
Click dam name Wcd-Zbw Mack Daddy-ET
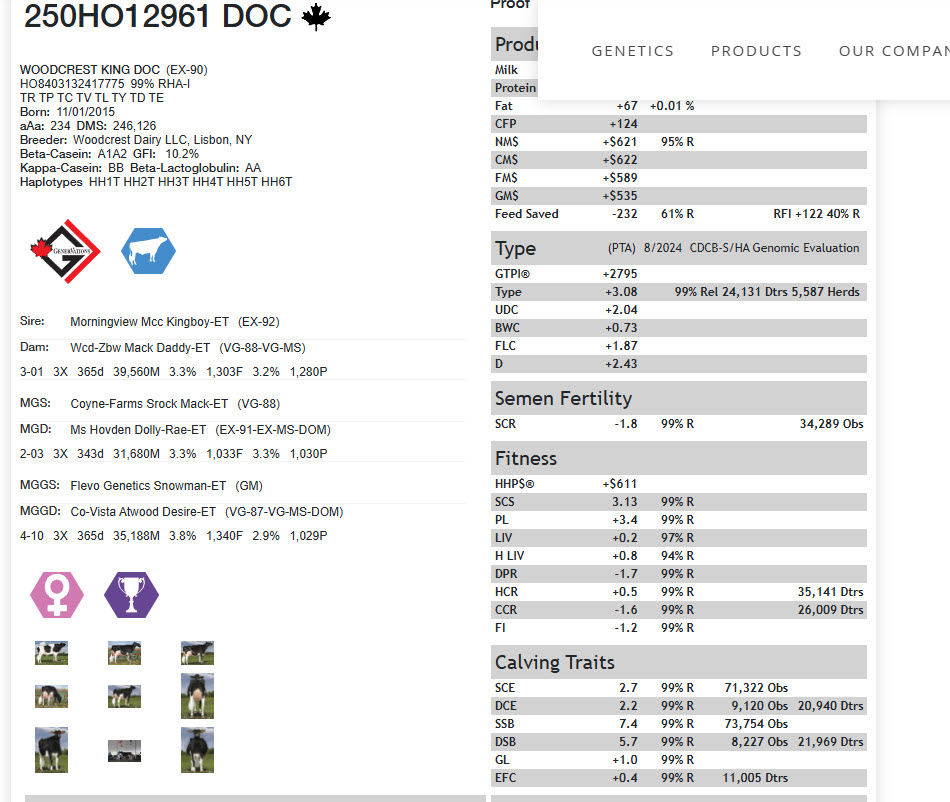click(140, 348)
